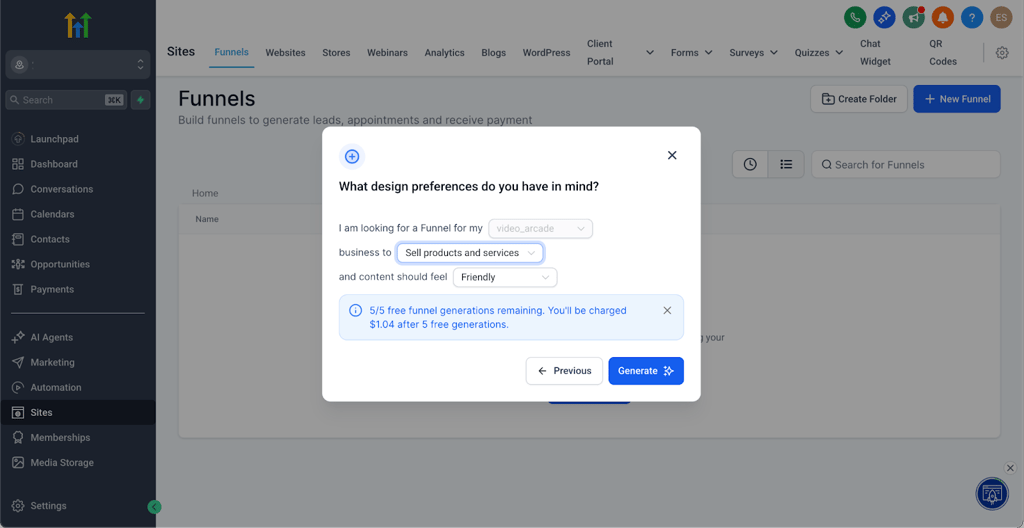This screenshot has width=1024, height=528.
Task: Click the New Funnel button
Action: (x=957, y=99)
